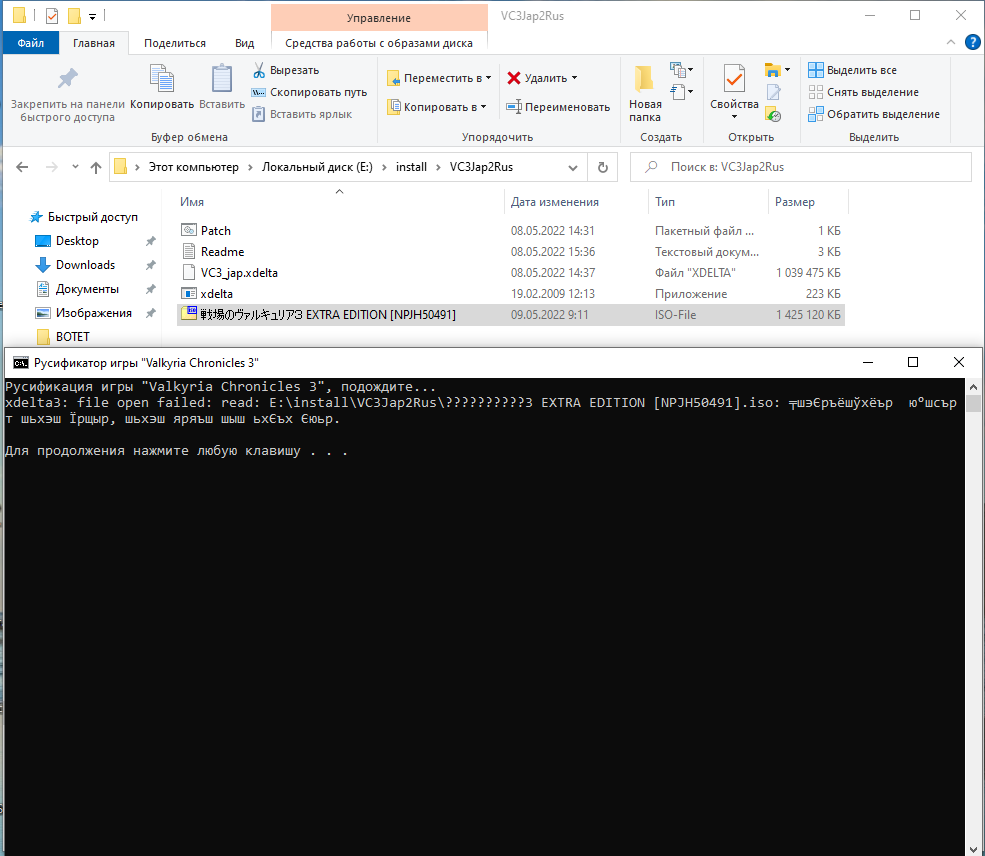Click Обратить выделение
Screen dimensions: 985x856
pos(874,114)
